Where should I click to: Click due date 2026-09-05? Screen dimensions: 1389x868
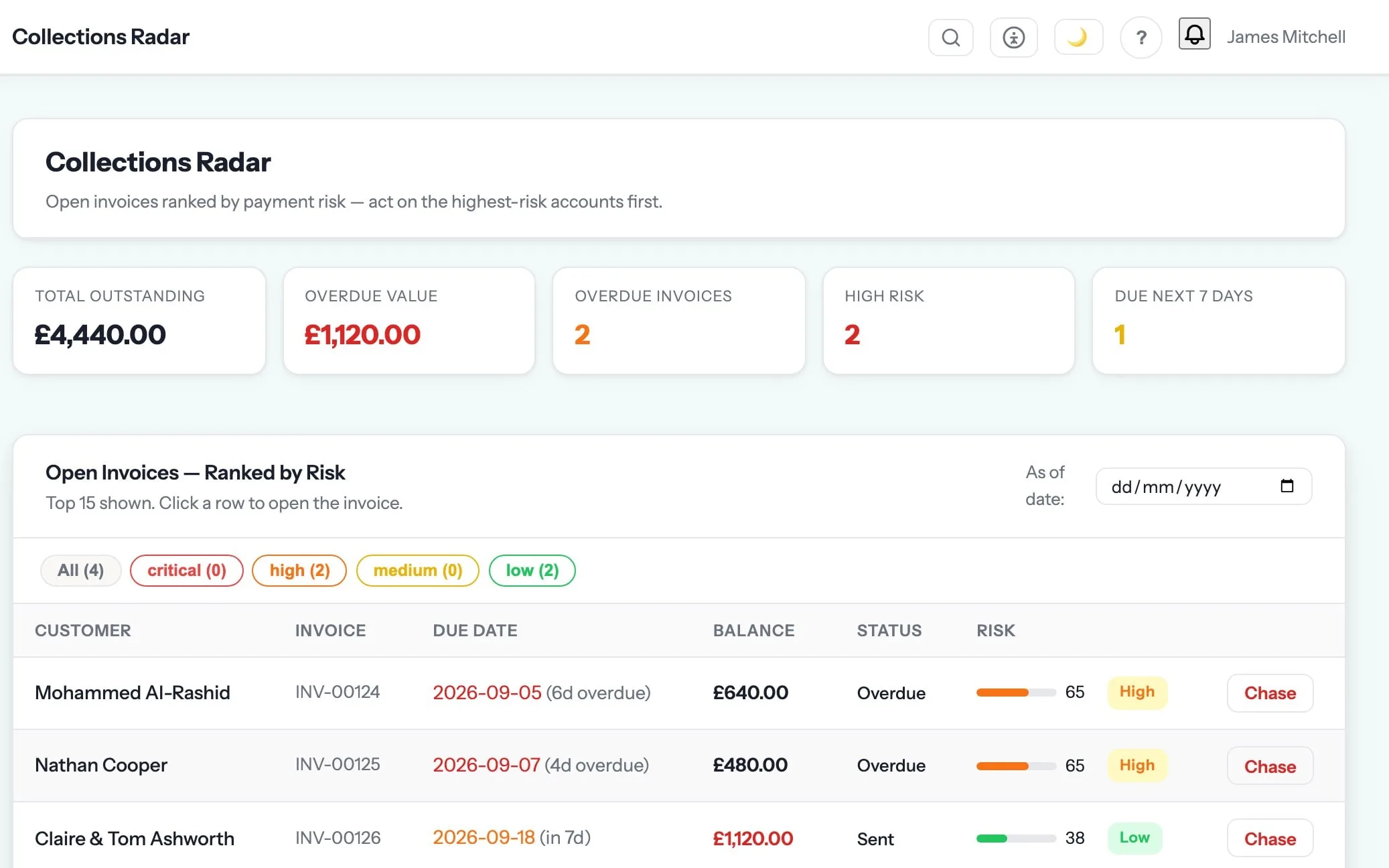[x=487, y=693]
